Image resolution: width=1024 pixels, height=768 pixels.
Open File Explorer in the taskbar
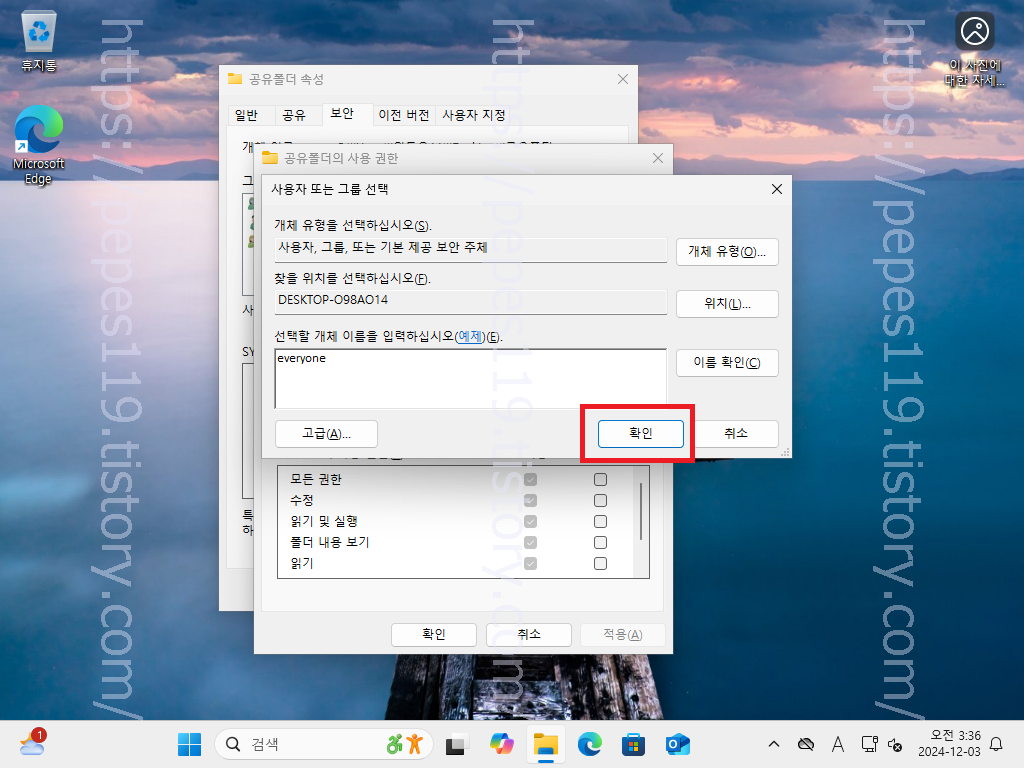(545, 744)
